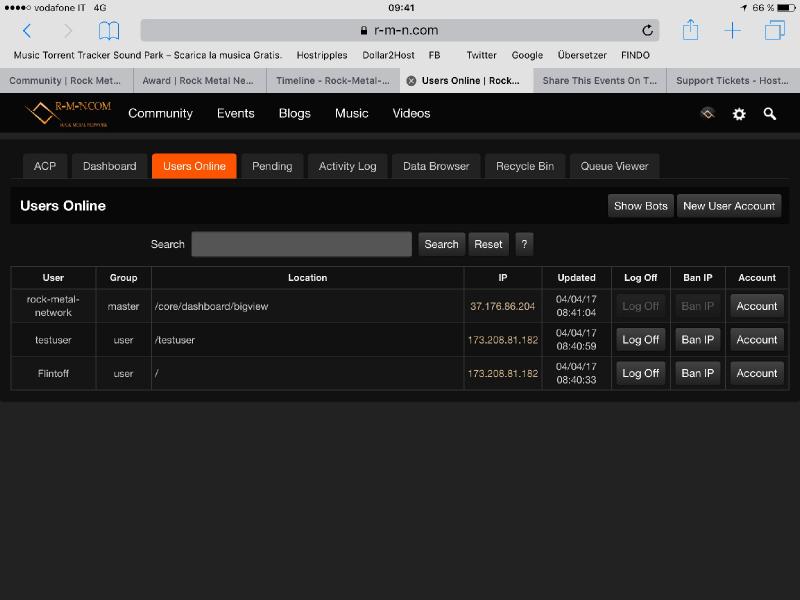
Task: Tap the battery indicator in status bar
Action: click(x=786, y=8)
